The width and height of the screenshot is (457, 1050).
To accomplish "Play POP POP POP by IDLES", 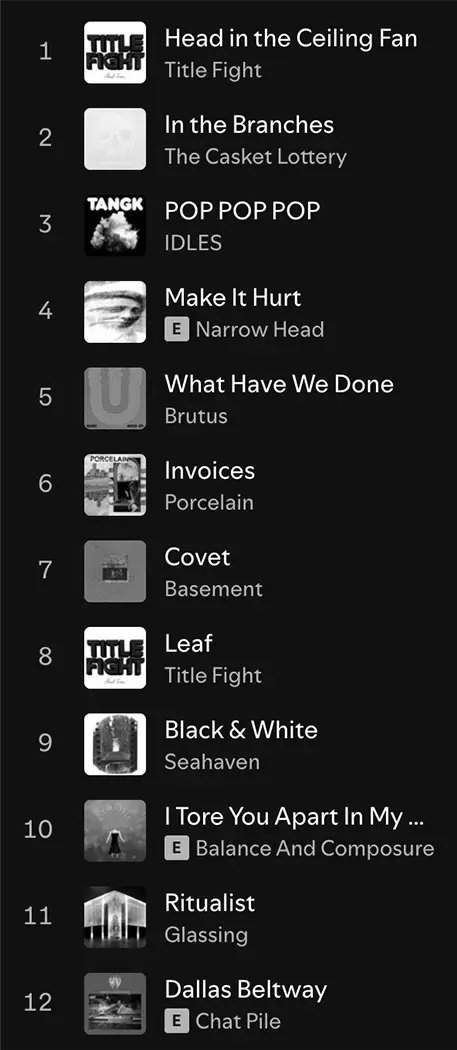I will coord(243,211).
